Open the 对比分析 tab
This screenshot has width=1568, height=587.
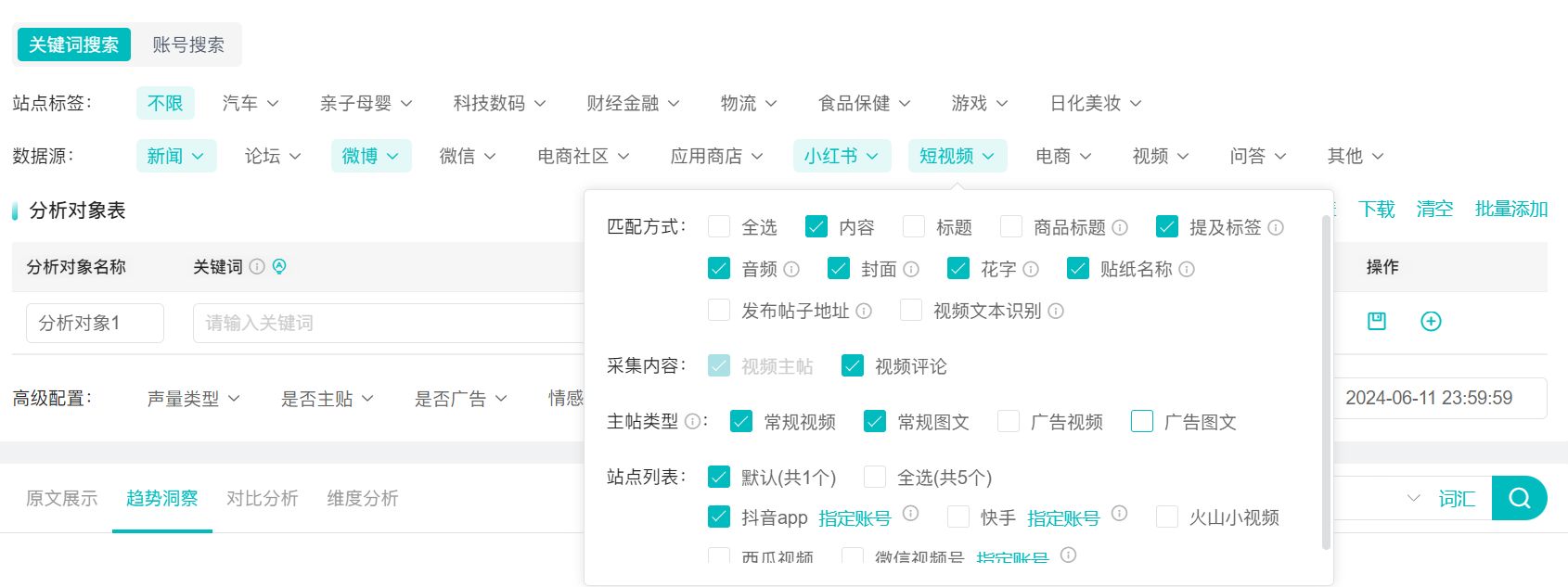(x=263, y=498)
